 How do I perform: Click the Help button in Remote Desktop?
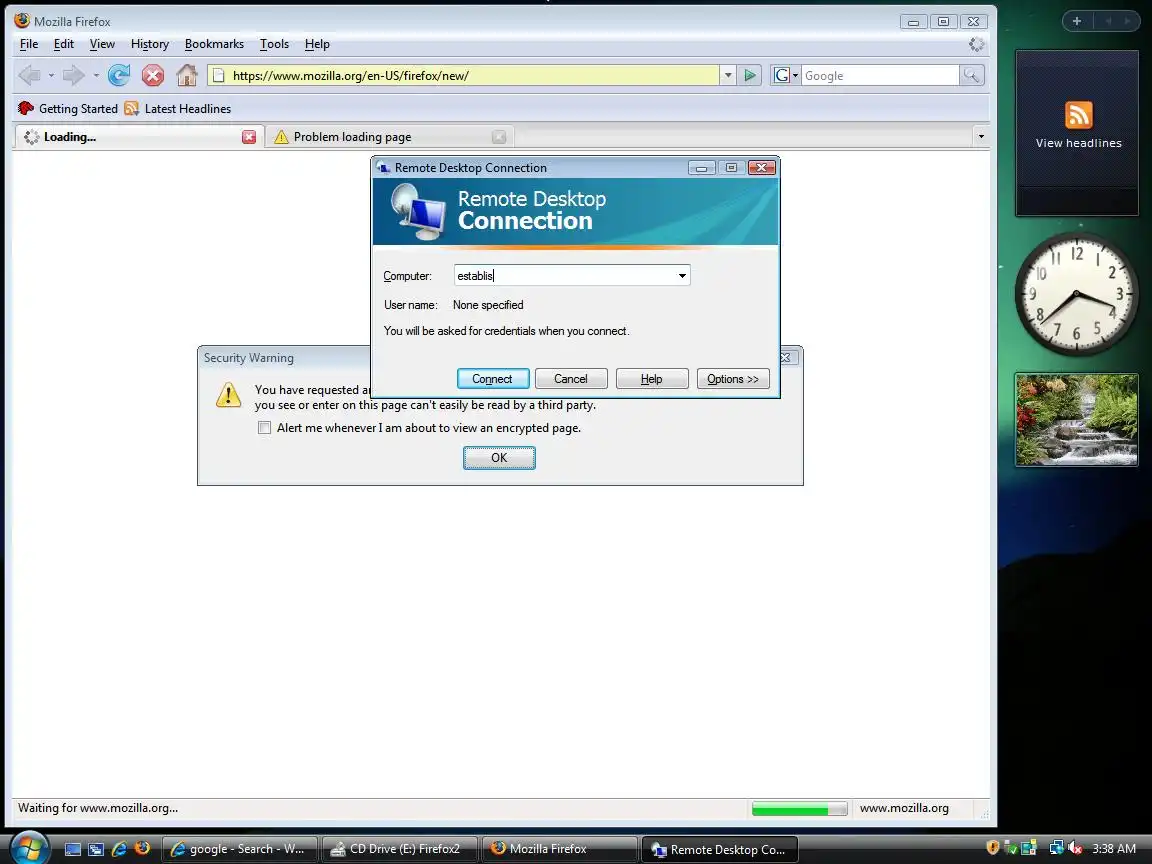[x=652, y=378]
